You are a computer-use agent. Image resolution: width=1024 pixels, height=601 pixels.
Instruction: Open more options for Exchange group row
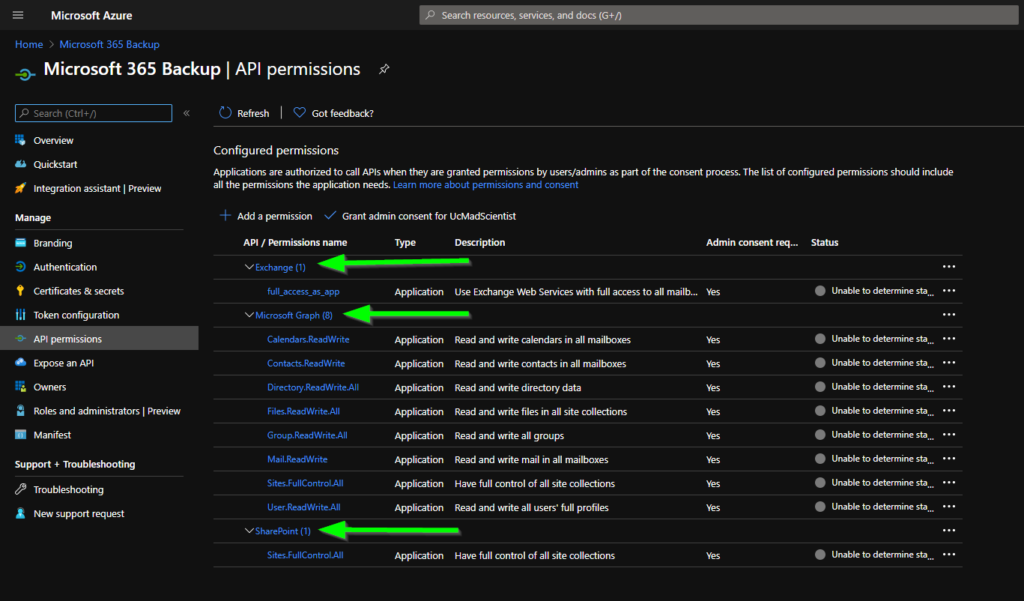pyautogui.click(x=949, y=267)
